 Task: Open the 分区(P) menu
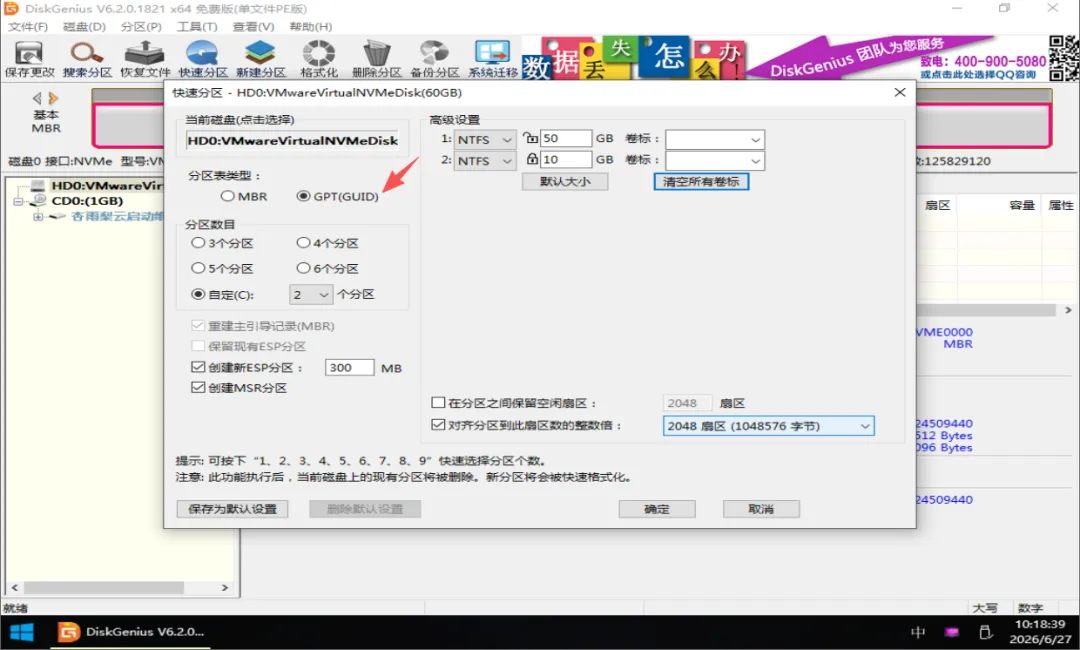click(141, 27)
